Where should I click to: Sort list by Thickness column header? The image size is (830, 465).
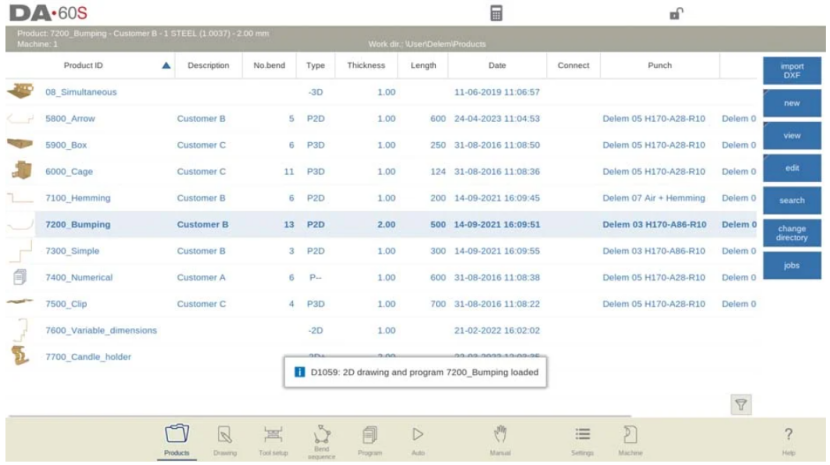coord(366,66)
